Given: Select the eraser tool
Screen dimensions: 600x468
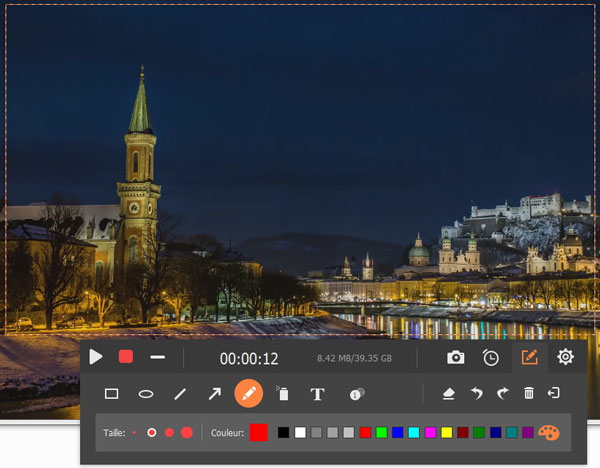Looking at the screenshot, I should pyautogui.click(x=448, y=394).
